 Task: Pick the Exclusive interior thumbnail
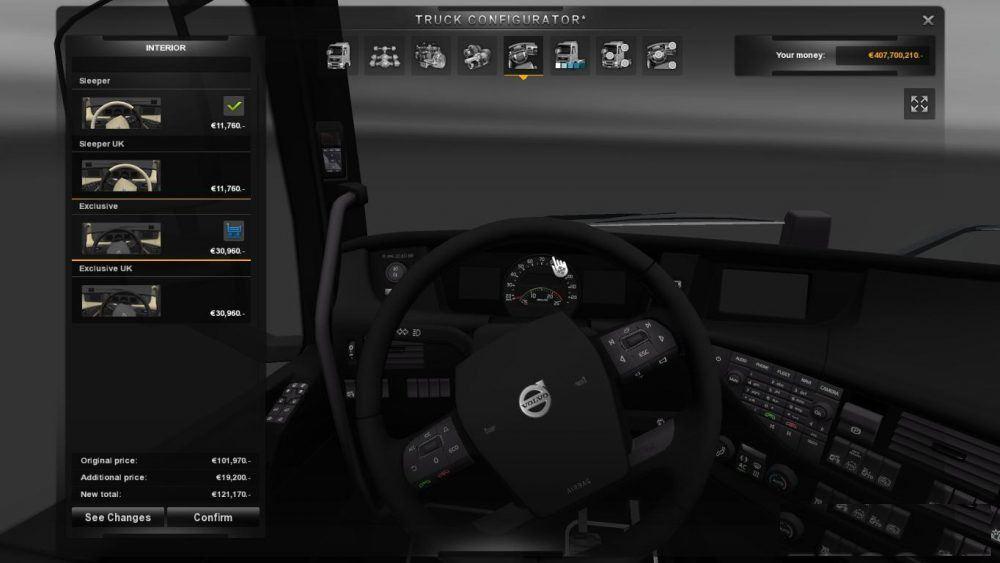(121, 238)
